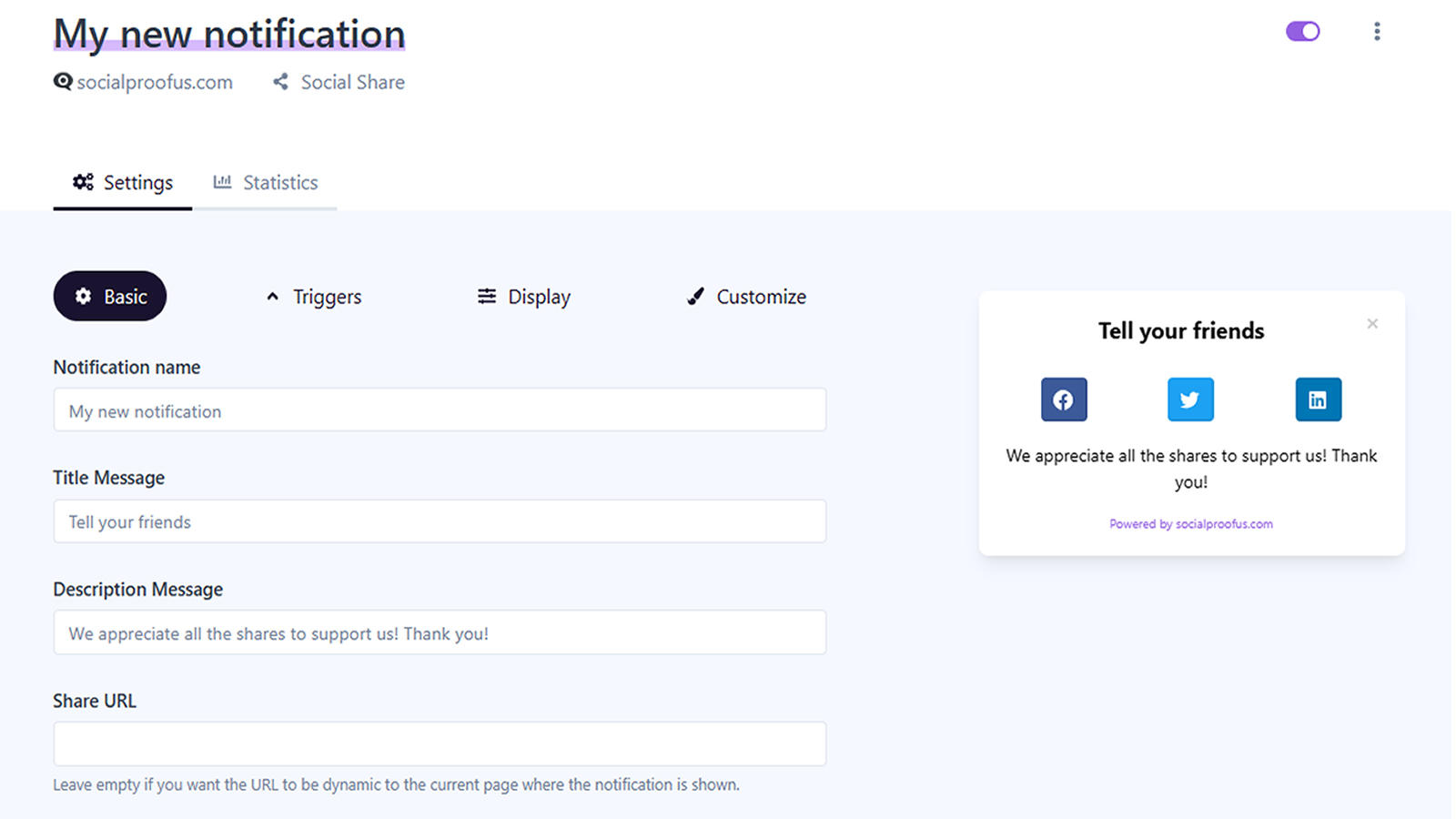Click the socialproofus.com magnifier icon
The height and width of the screenshot is (819, 1456).
(x=63, y=82)
